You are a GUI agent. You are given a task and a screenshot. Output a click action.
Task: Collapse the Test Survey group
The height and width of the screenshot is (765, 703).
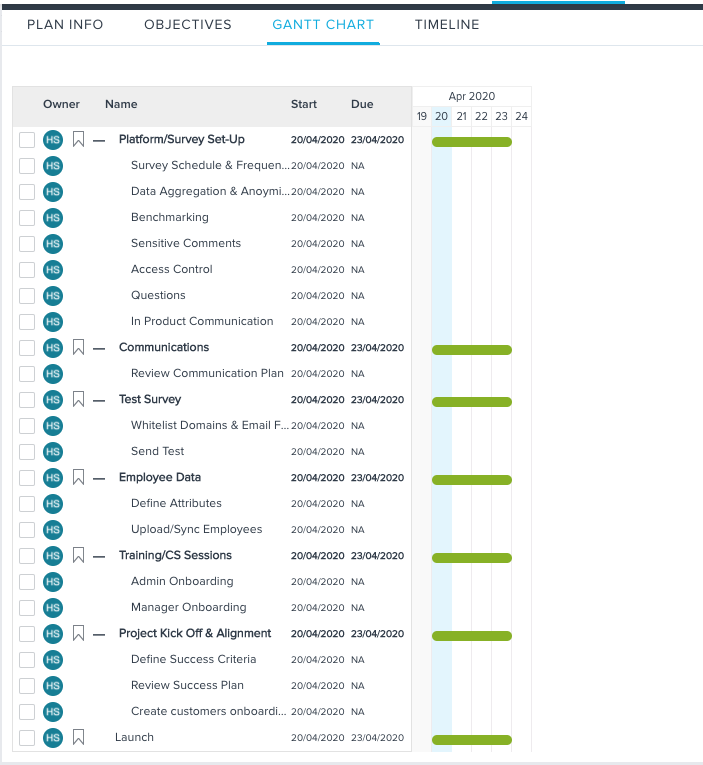99,401
